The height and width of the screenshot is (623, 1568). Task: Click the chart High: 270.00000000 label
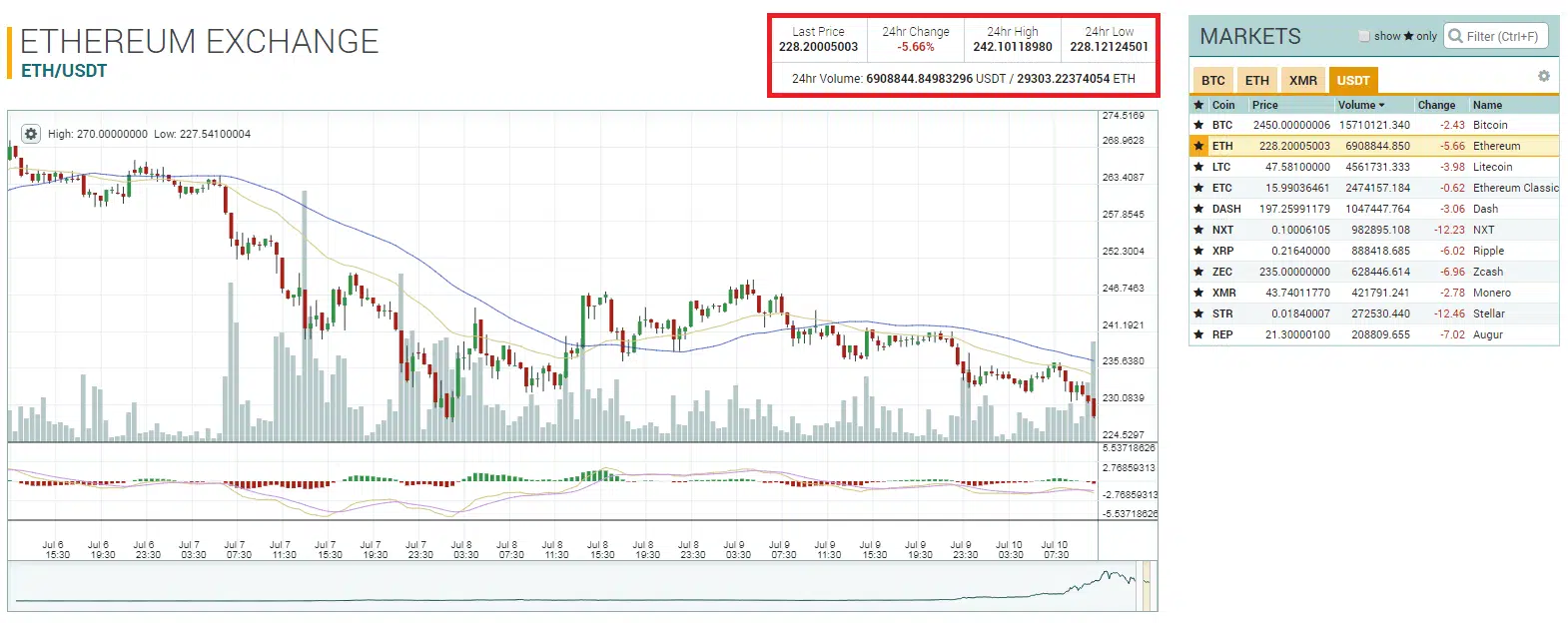98,134
